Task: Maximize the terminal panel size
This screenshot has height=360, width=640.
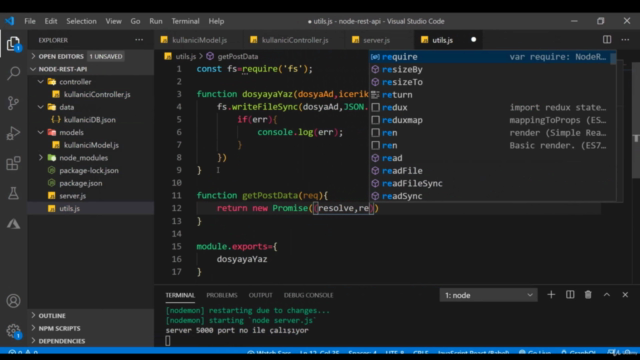Action: pos(607,295)
